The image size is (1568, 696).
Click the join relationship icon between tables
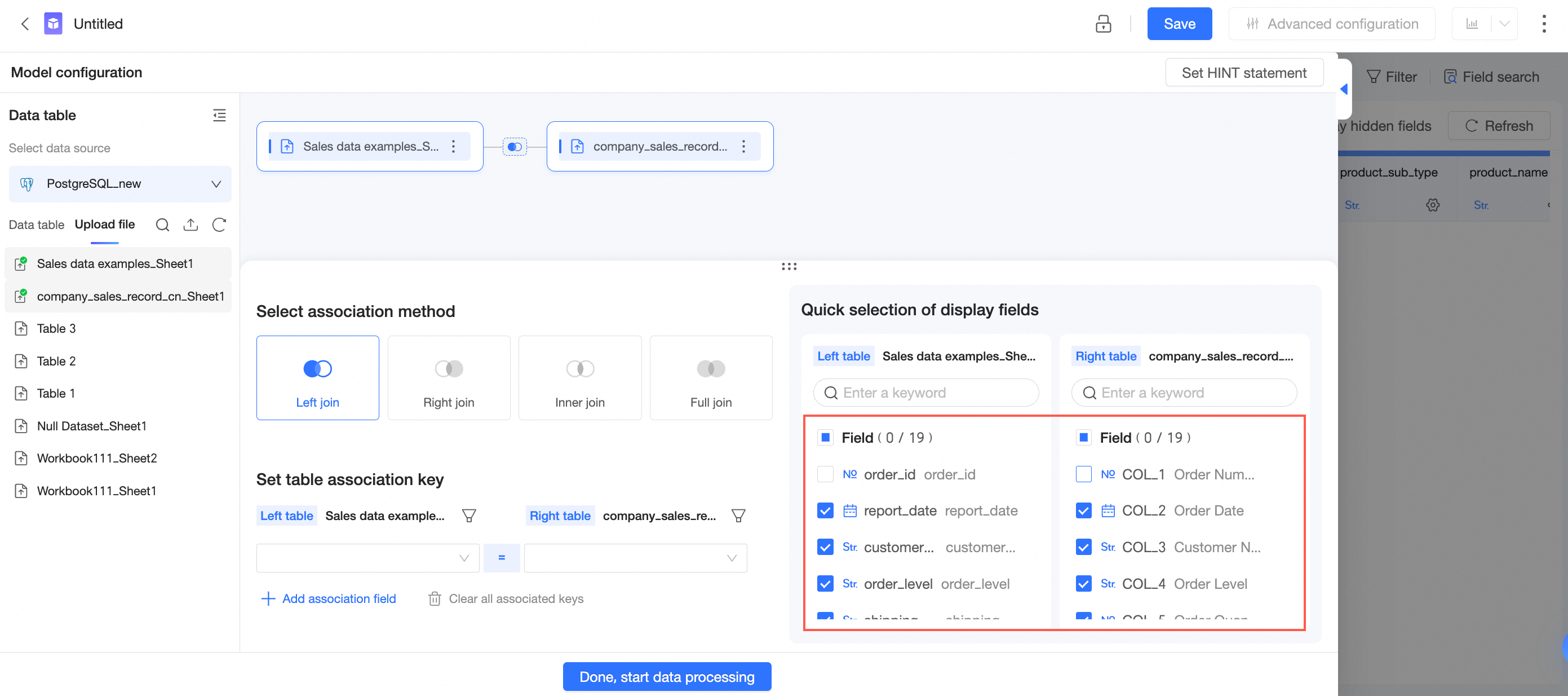click(515, 147)
